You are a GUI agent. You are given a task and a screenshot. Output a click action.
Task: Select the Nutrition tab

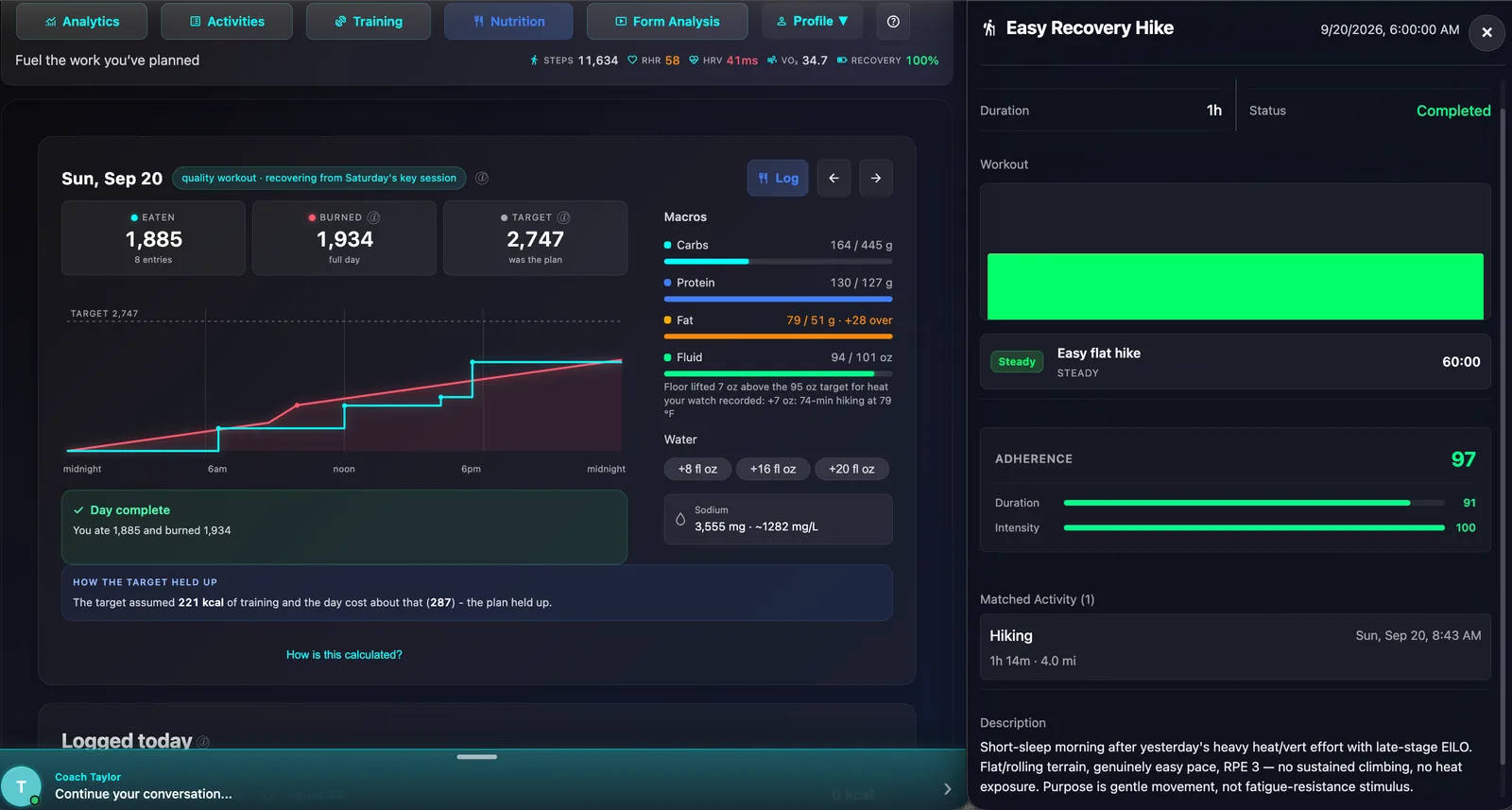tap(508, 21)
